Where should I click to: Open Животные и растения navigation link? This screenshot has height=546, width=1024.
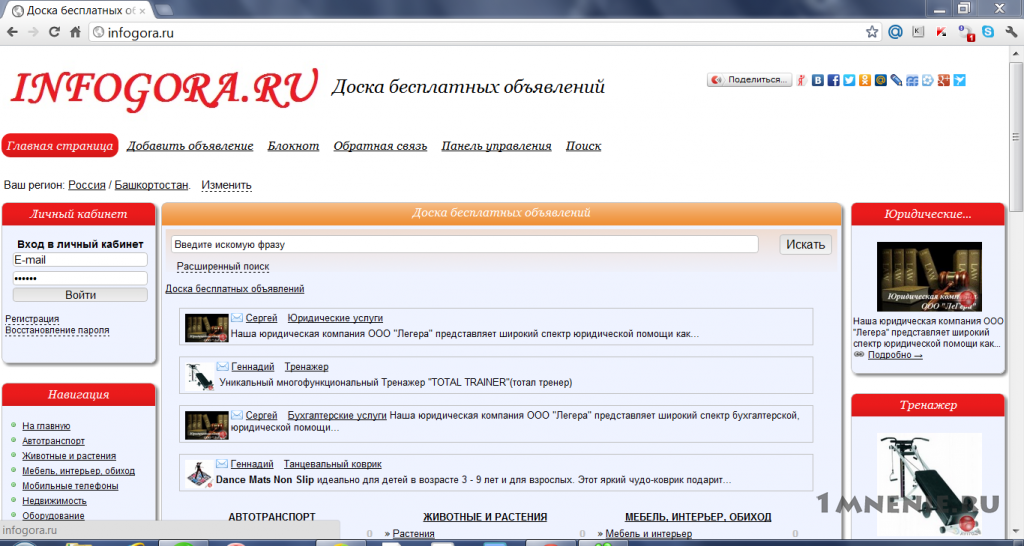pos(69,456)
